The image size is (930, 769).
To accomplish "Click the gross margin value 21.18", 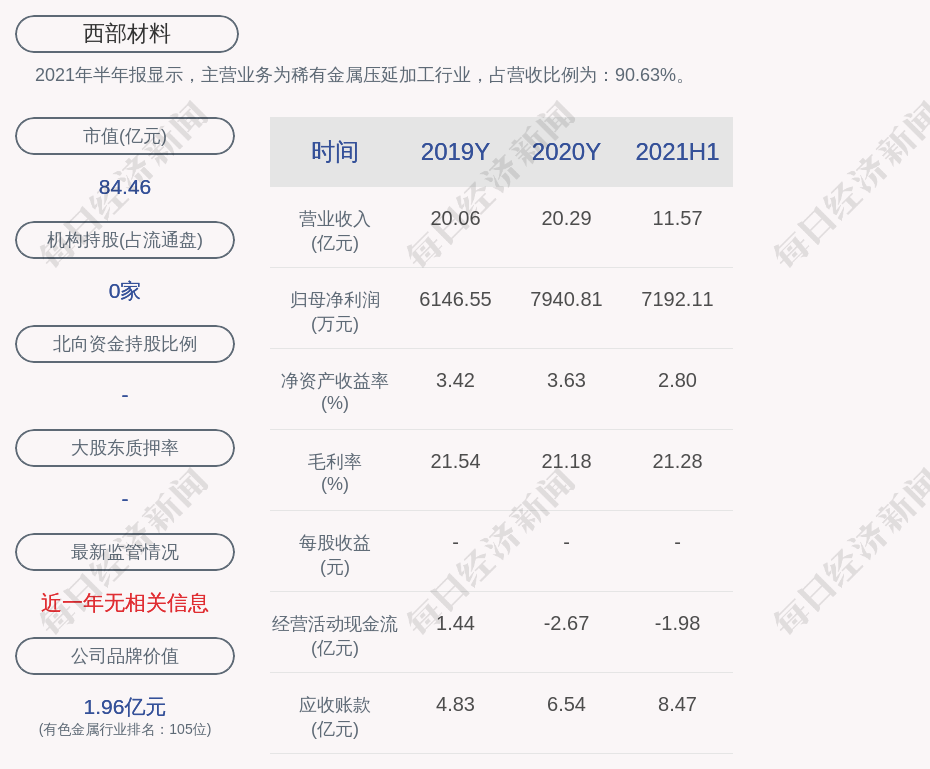I will (566, 461).
